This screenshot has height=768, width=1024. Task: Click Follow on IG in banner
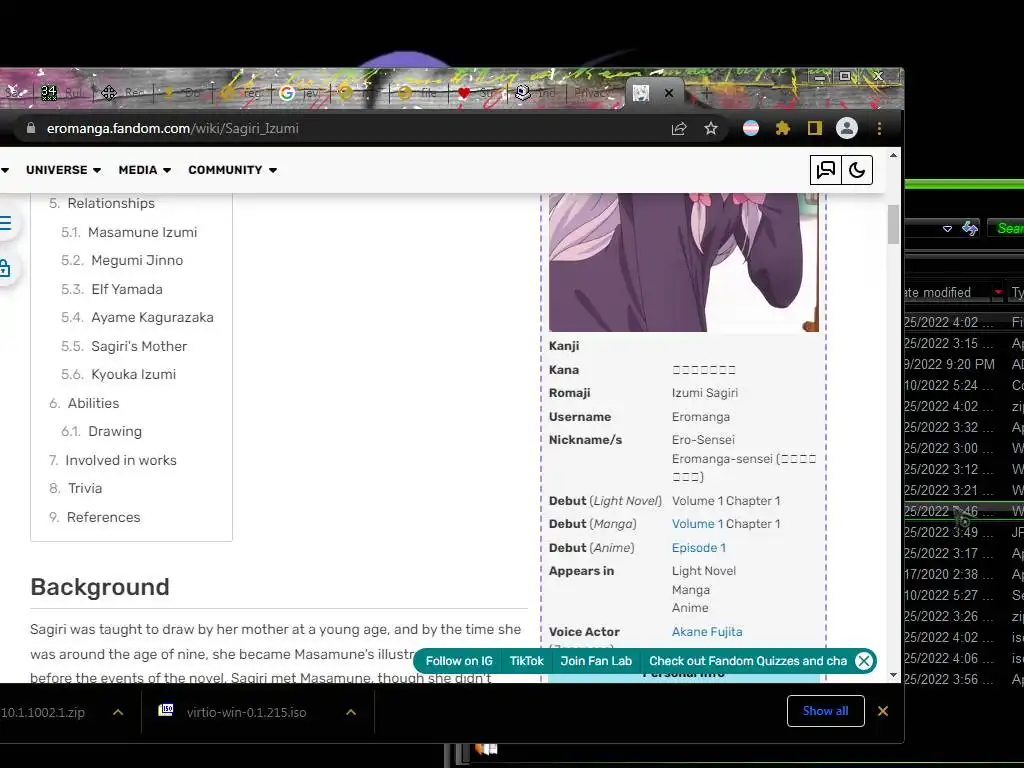[x=459, y=661]
